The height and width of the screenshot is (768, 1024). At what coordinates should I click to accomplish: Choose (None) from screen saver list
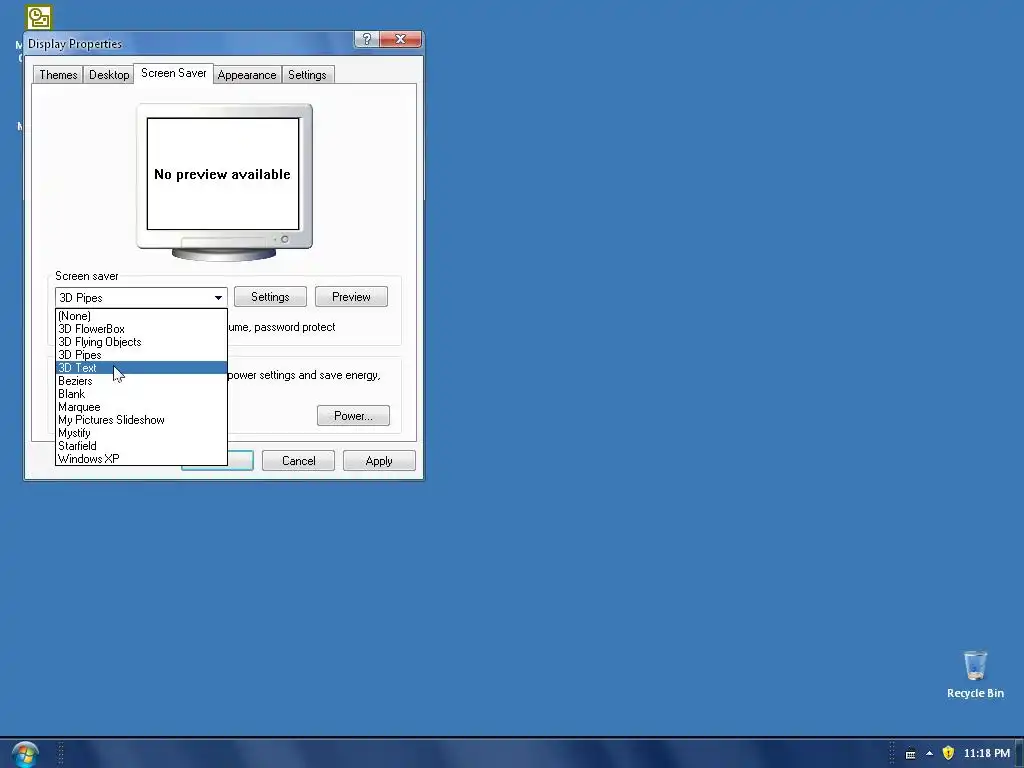point(141,316)
